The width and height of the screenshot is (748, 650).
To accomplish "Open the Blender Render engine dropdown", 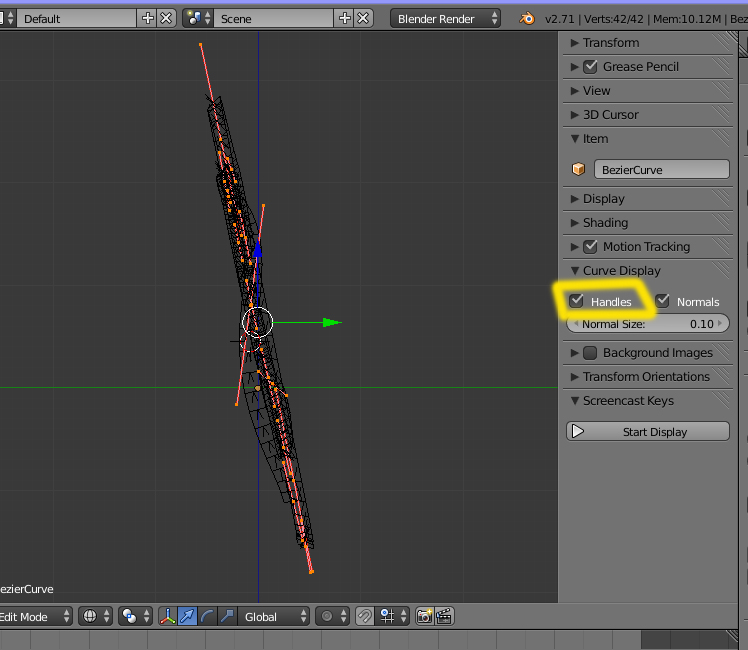I will 446,18.
